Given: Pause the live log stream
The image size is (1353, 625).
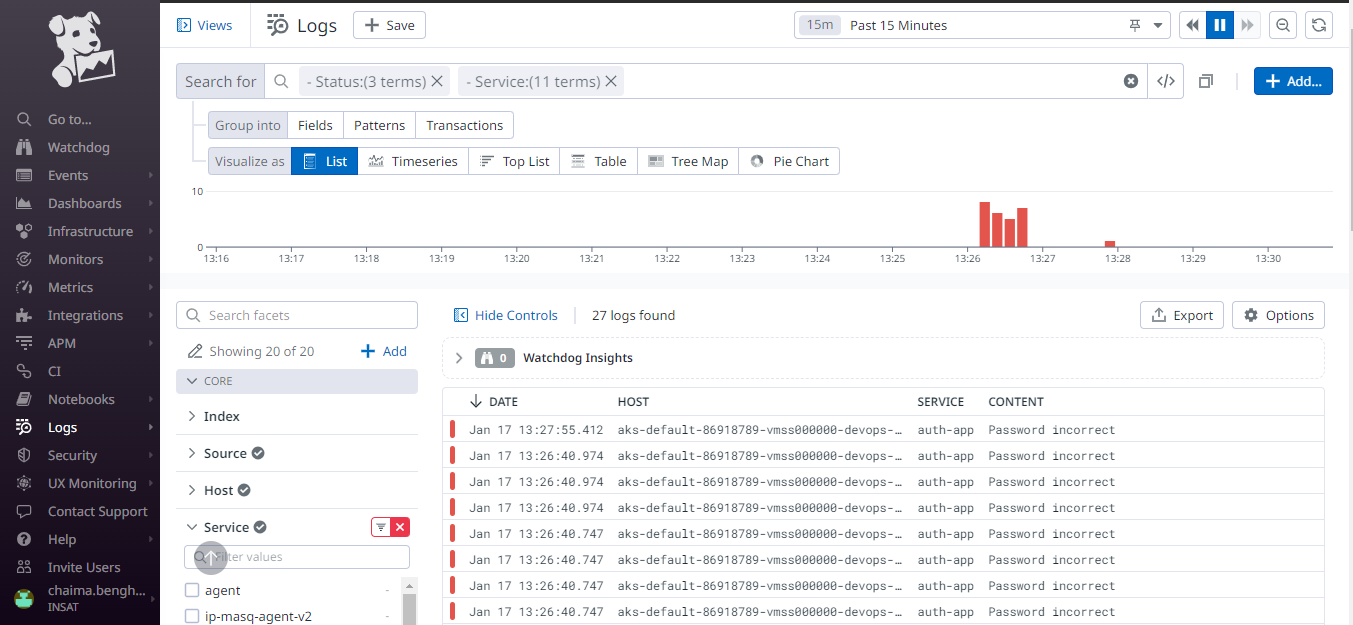Looking at the screenshot, I should point(1219,25).
